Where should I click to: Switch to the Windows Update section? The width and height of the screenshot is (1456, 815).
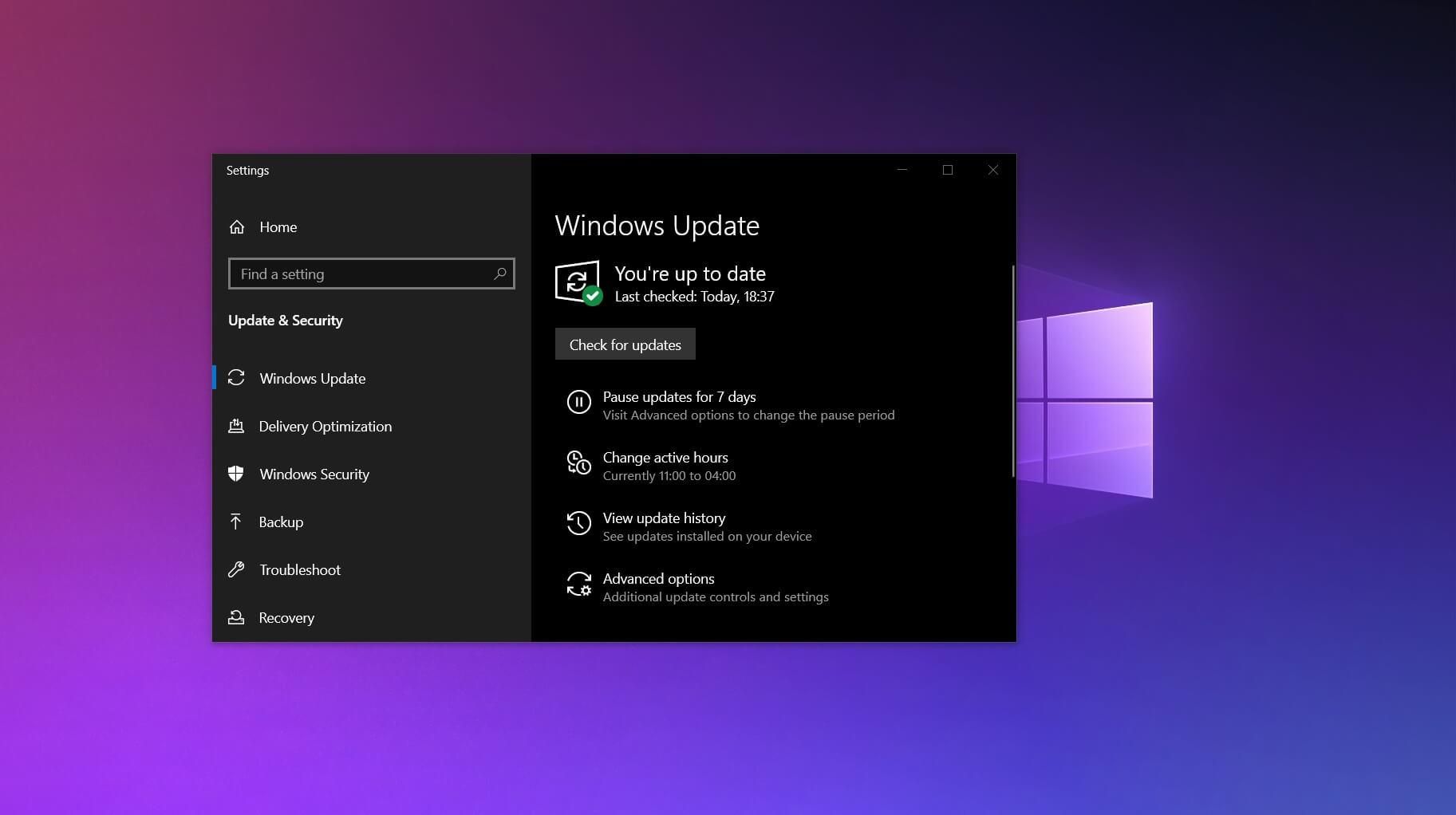[x=312, y=378]
